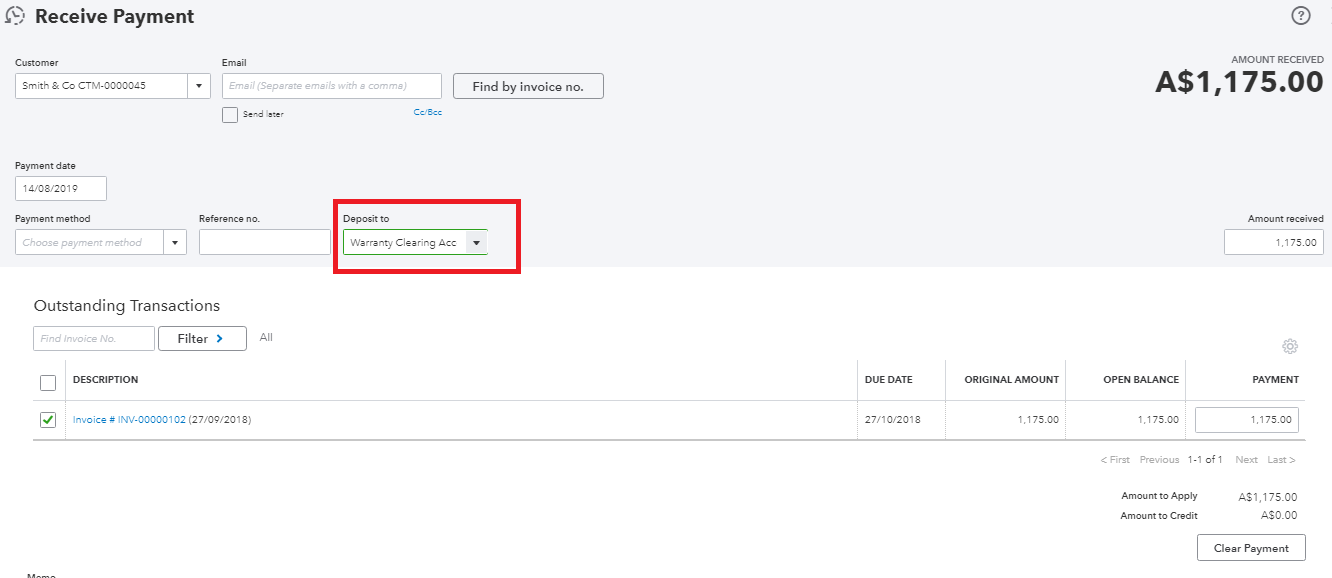Click the Find Invoice No. search field
Viewport: 1332px width, 578px height.
tap(94, 339)
